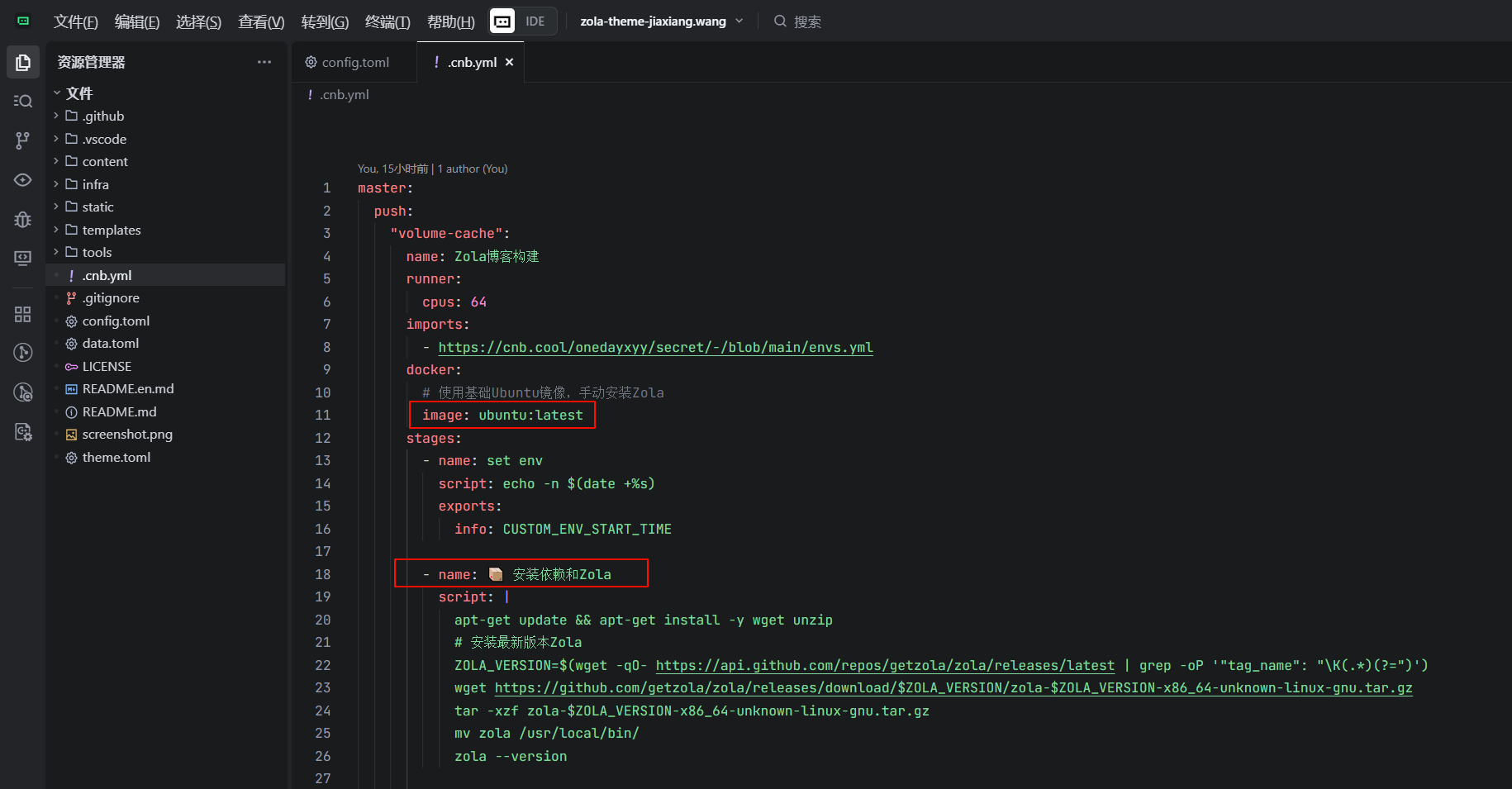1512x789 pixels.
Task: Follow the github.com zola download tar.gz link
Action: tap(953, 687)
